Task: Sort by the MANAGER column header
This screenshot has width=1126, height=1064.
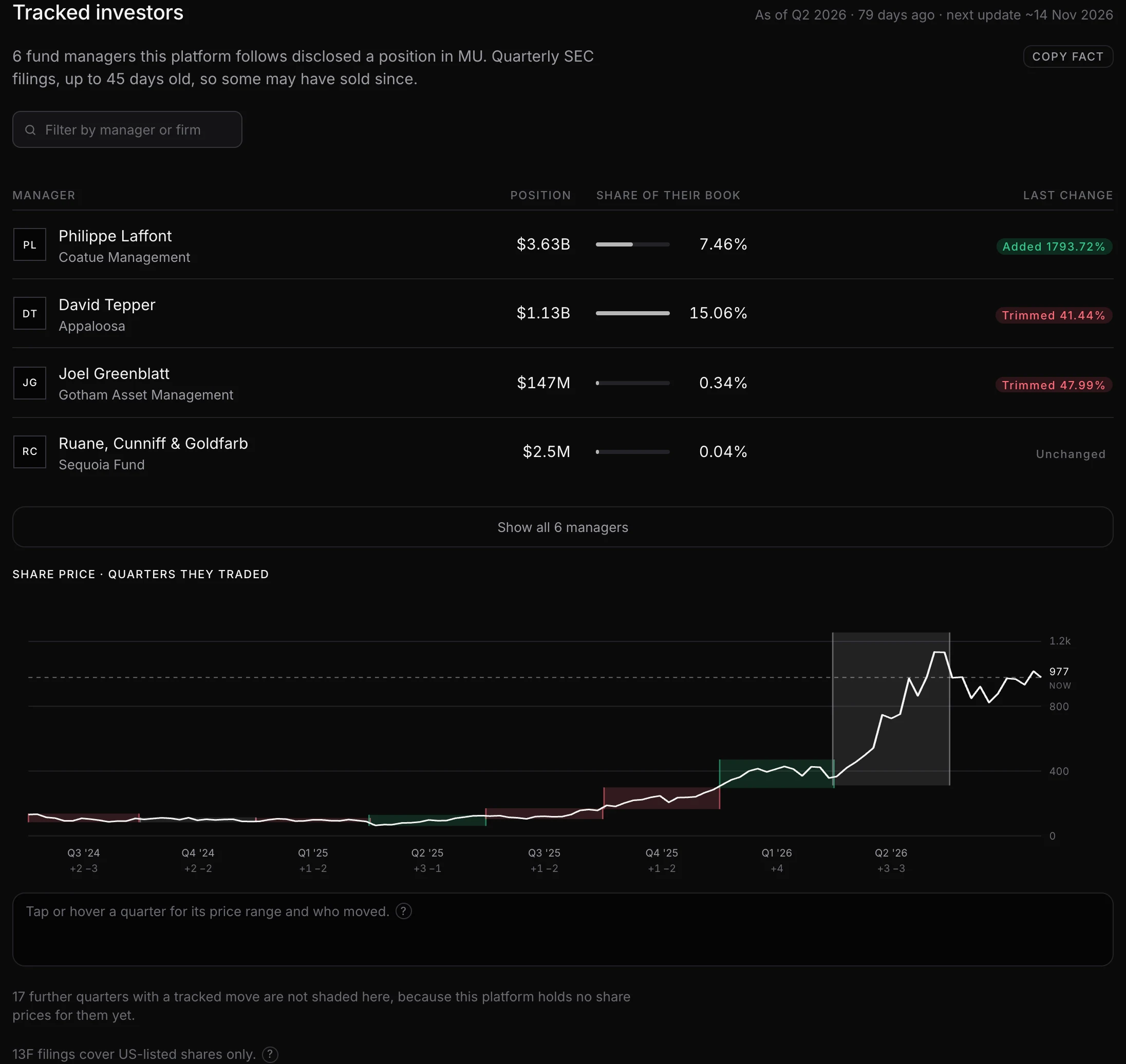Action: [44, 195]
